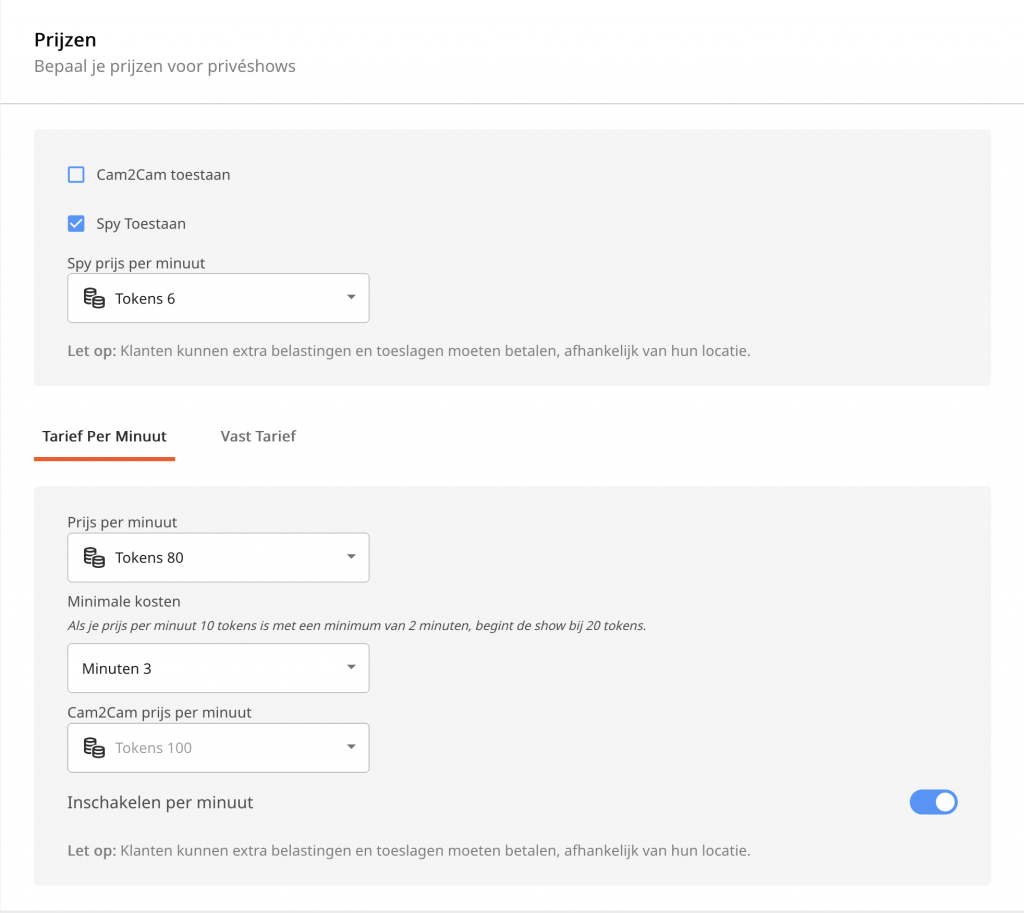
Task: Expand the Spy prijs per minuut dropdown arrow
Action: click(350, 298)
